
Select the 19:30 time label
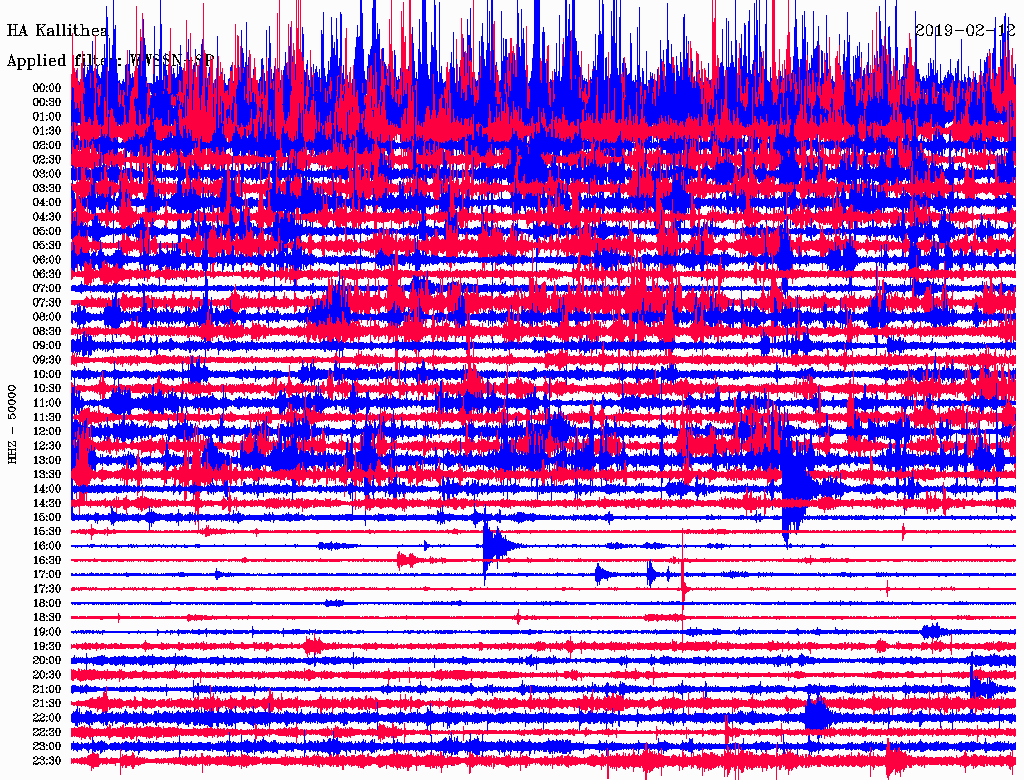point(46,647)
